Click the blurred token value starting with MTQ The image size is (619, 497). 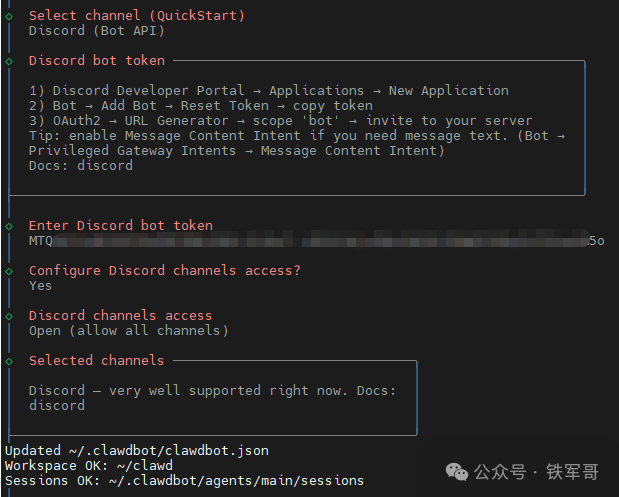[x=317, y=241]
